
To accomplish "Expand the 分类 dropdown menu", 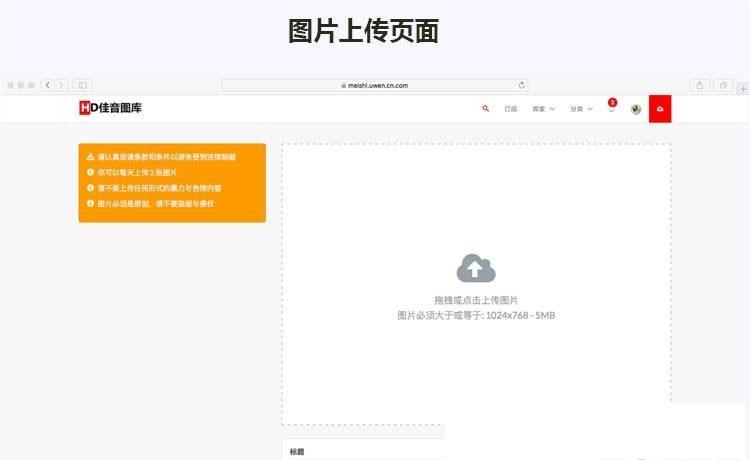I will tap(581, 109).
